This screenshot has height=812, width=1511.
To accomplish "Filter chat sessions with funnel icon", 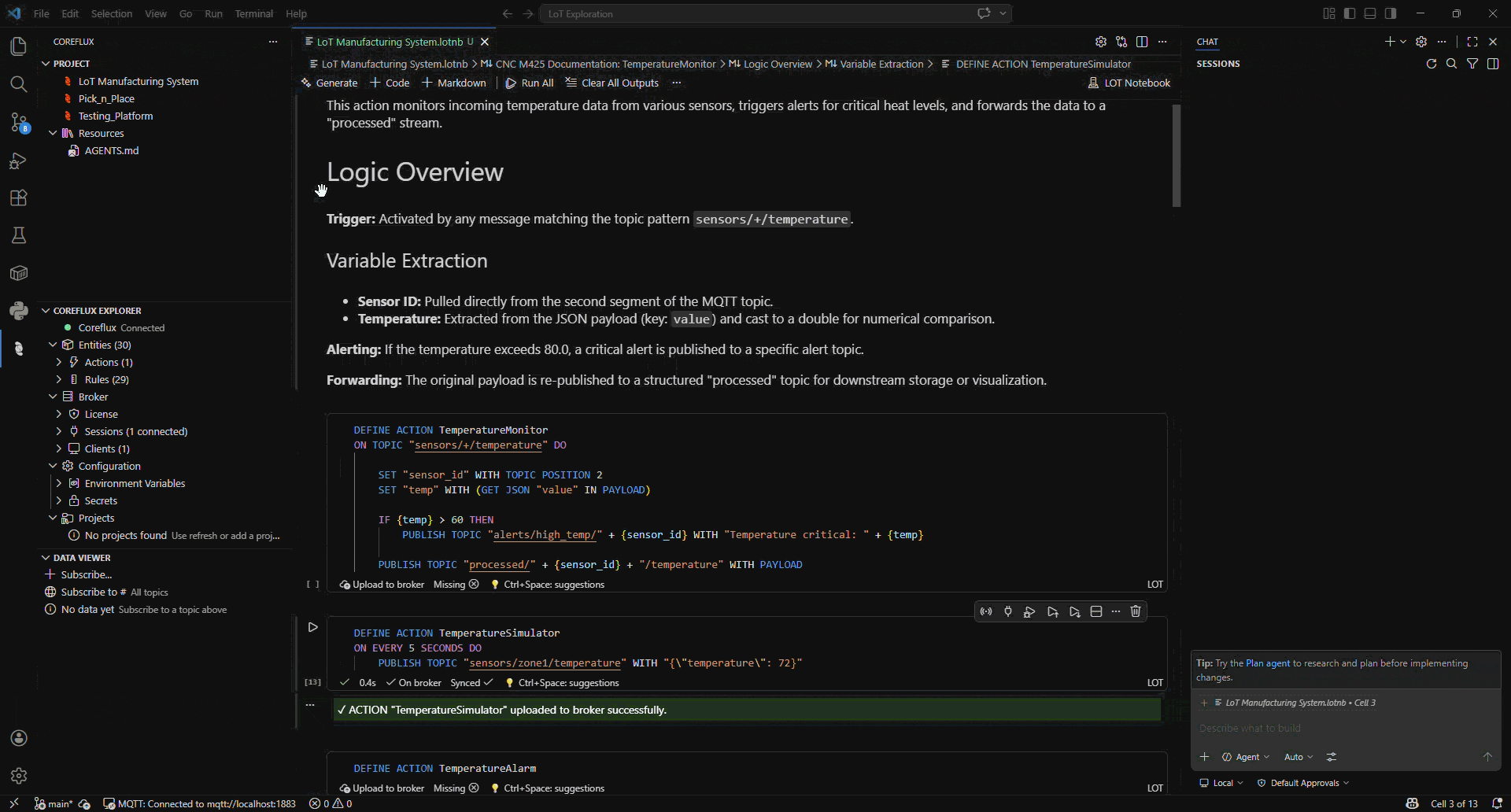I will (1472, 64).
